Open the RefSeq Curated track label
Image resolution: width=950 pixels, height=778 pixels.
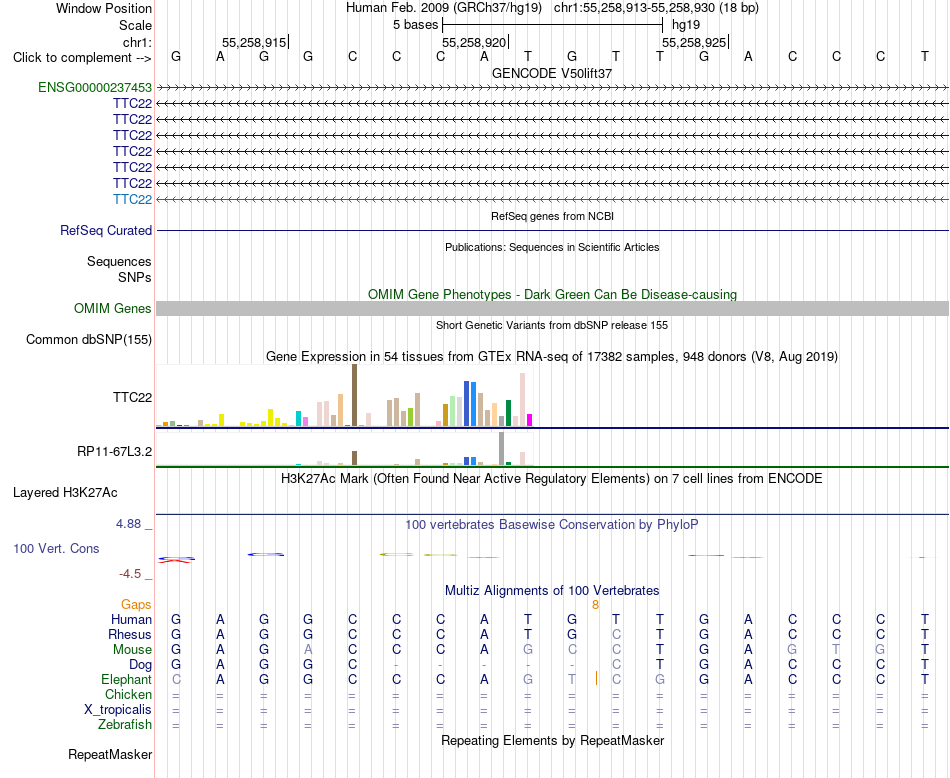pyautogui.click(x=106, y=230)
